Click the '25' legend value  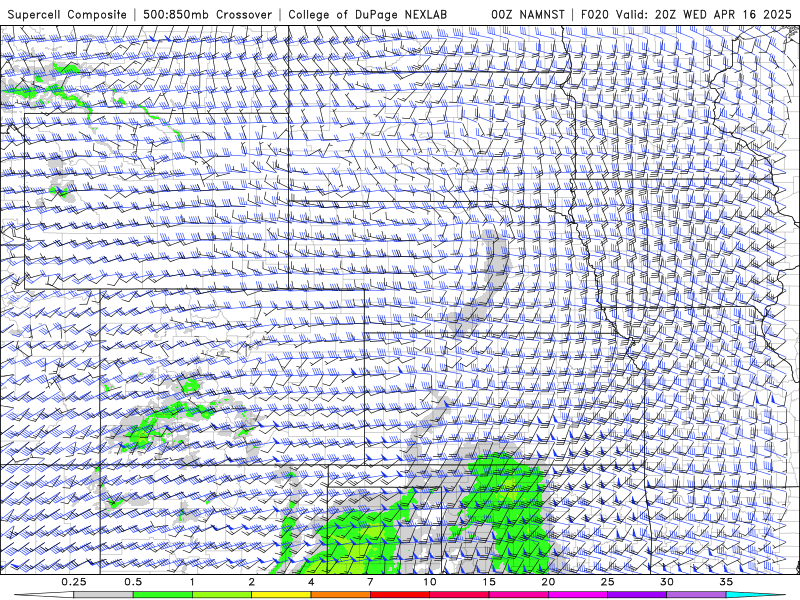tap(607, 582)
